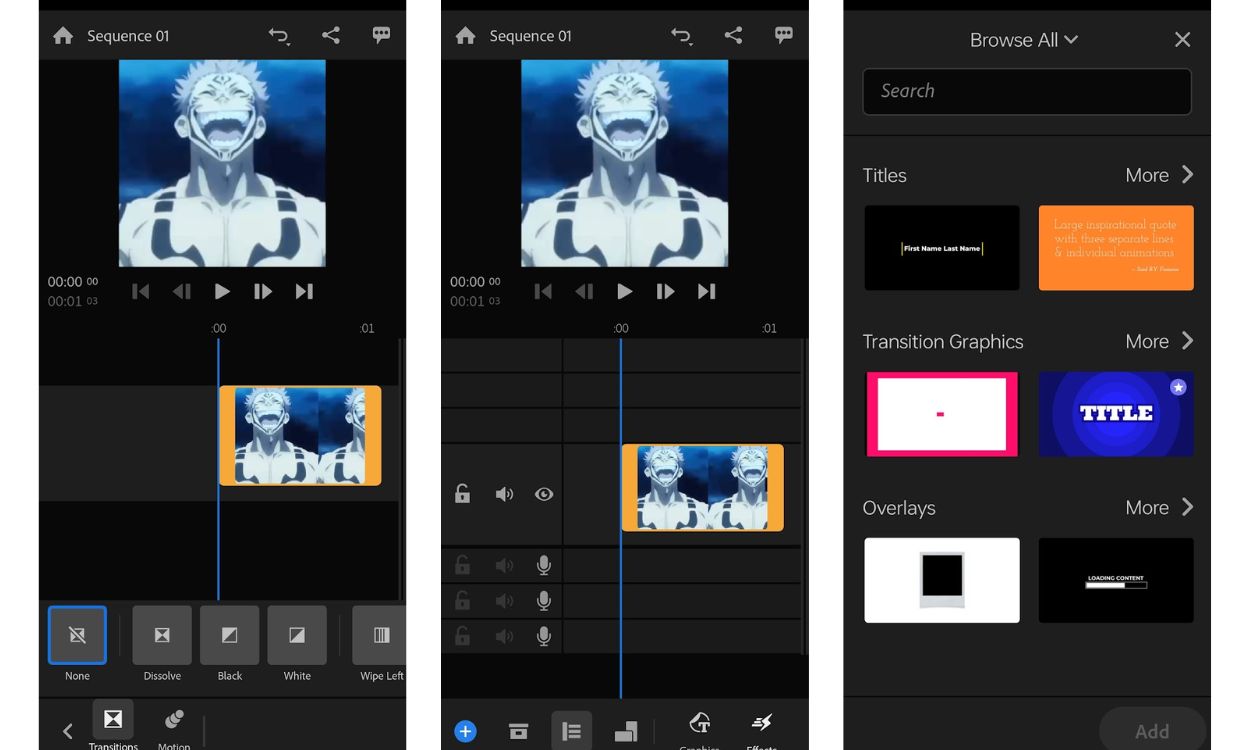Mute the video track audio
This screenshot has height=750, width=1250.
pyautogui.click(x=503, y=493)
